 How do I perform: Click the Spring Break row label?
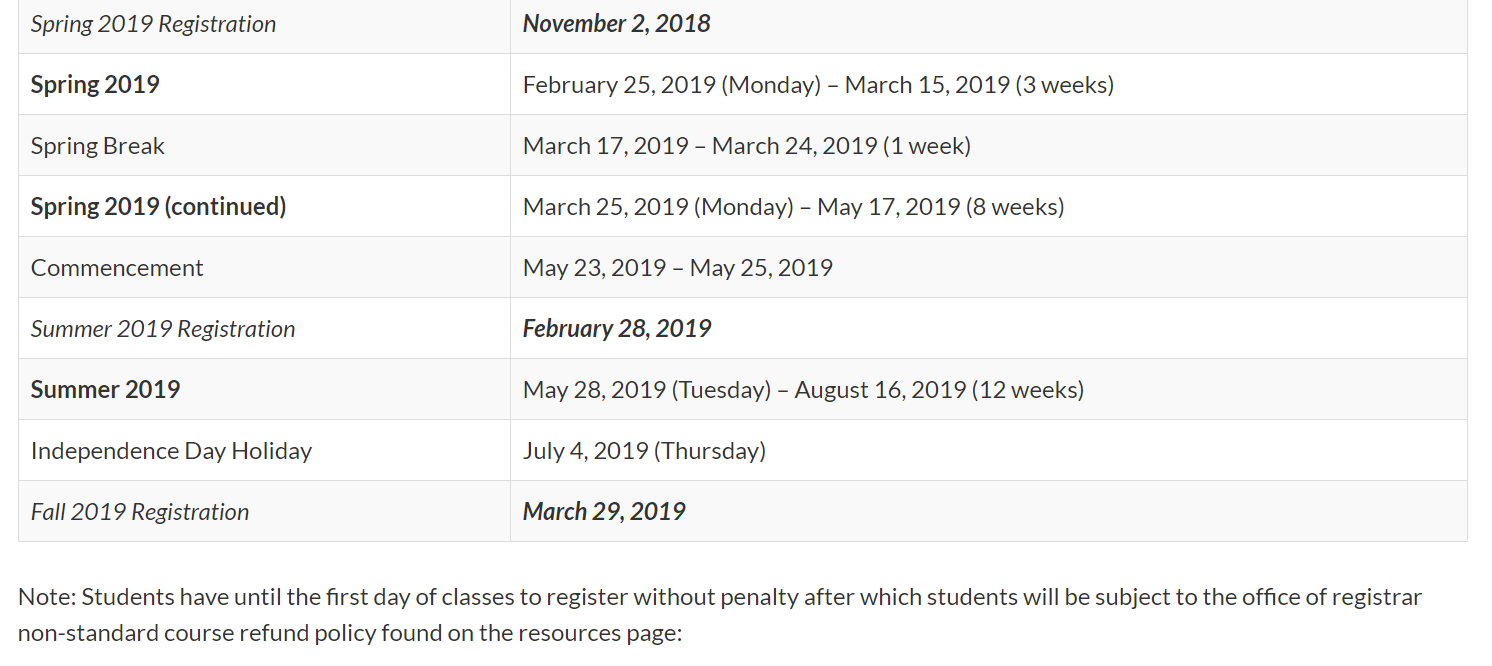point(98,146)
